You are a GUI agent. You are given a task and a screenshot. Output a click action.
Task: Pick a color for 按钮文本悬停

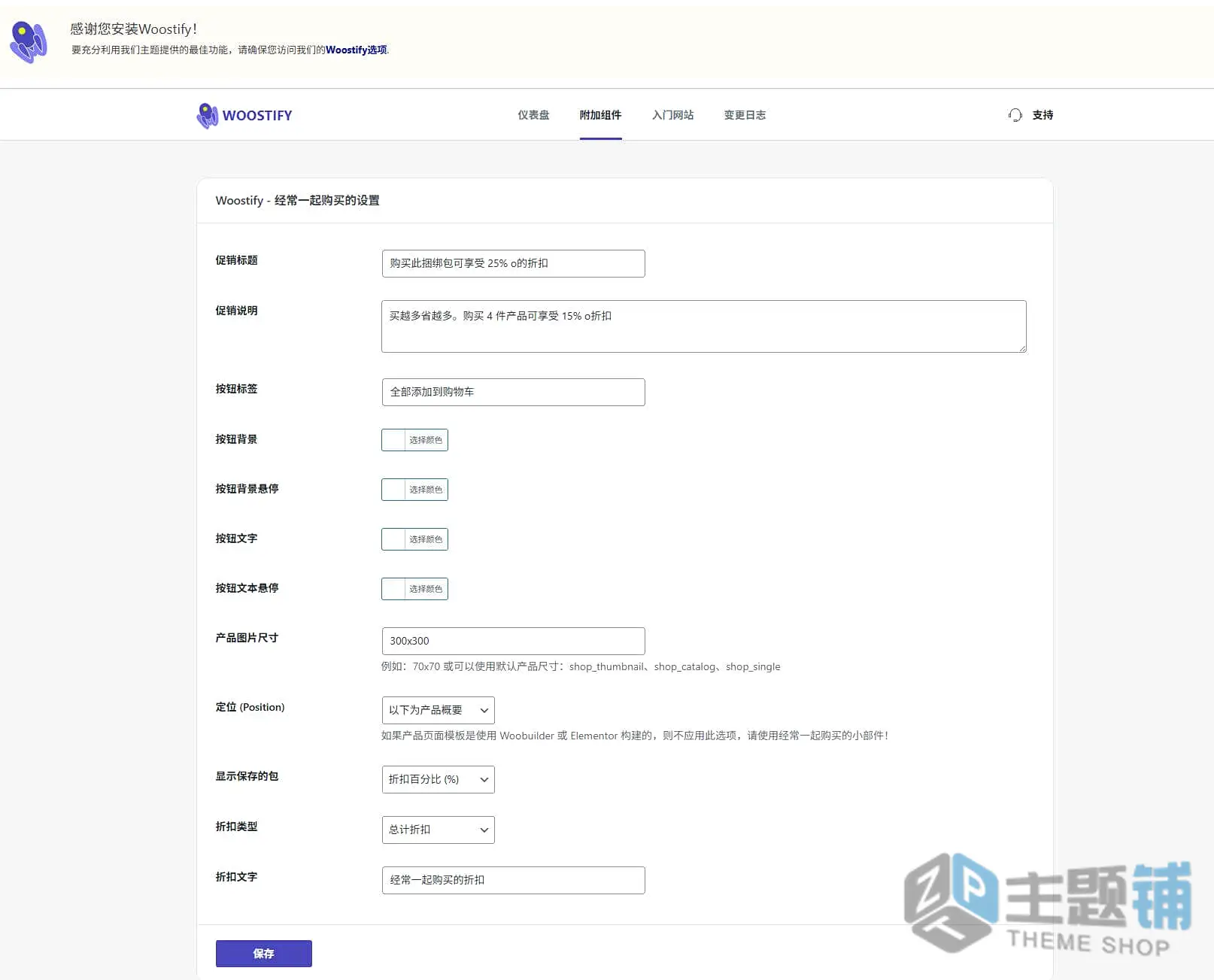coord(414,589)
